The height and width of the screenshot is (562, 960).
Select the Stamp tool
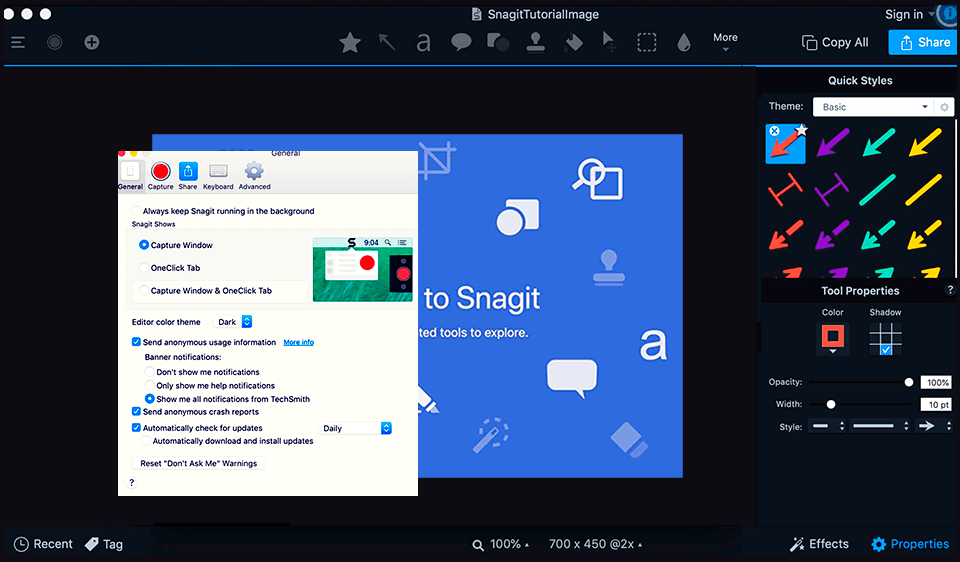point(536,42)
